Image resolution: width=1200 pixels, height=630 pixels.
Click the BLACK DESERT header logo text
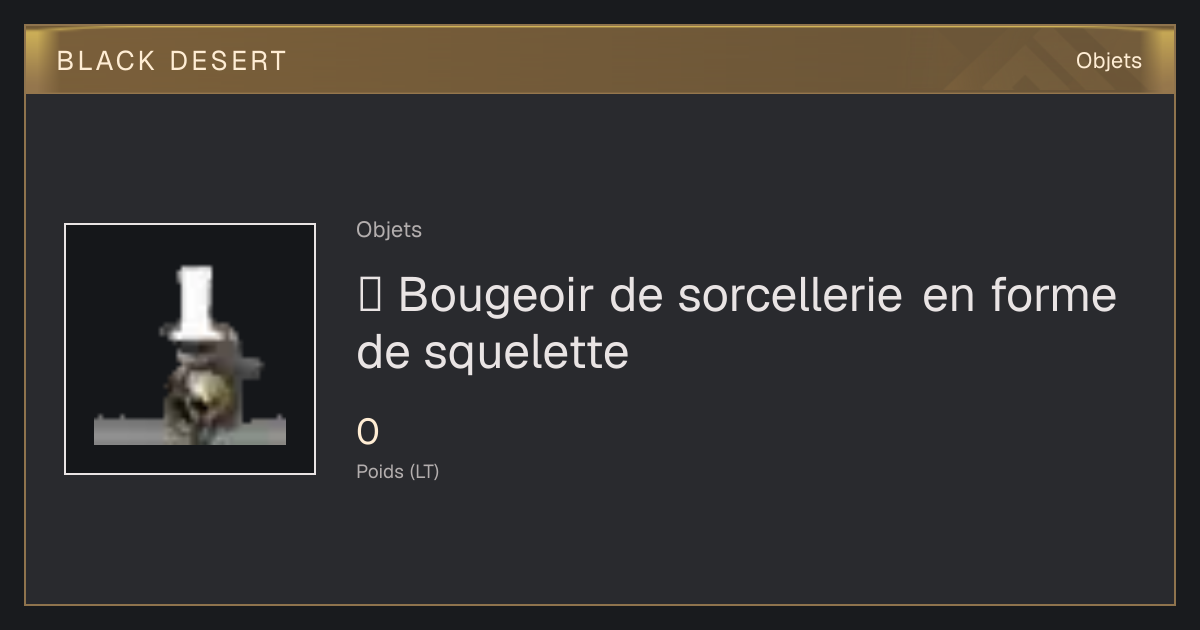[172, 61]
